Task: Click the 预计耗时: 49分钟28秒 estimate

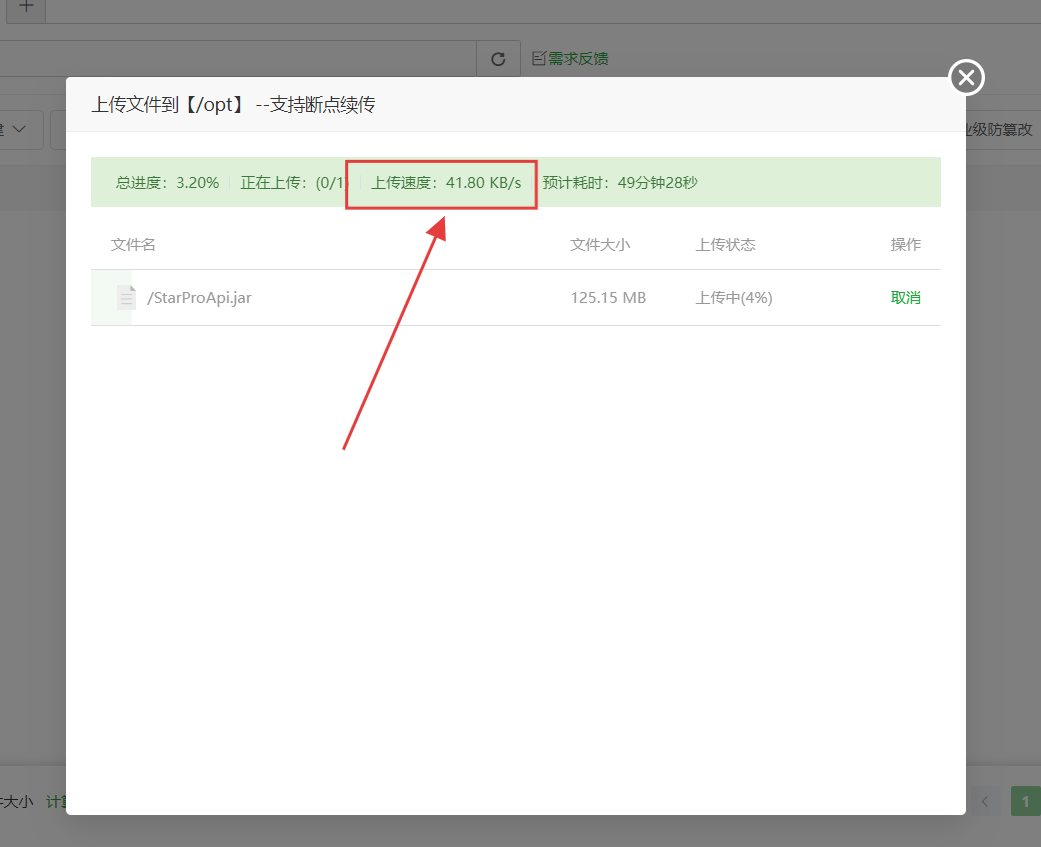Action: [x=620, y=183]
